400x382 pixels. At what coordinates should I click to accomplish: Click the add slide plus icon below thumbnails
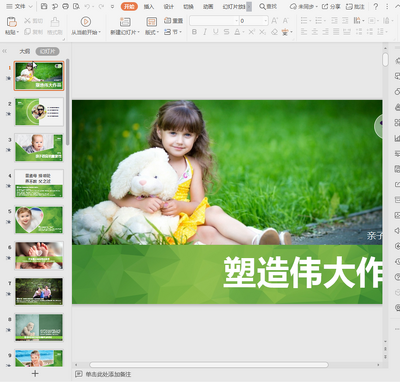click(35, 373)
